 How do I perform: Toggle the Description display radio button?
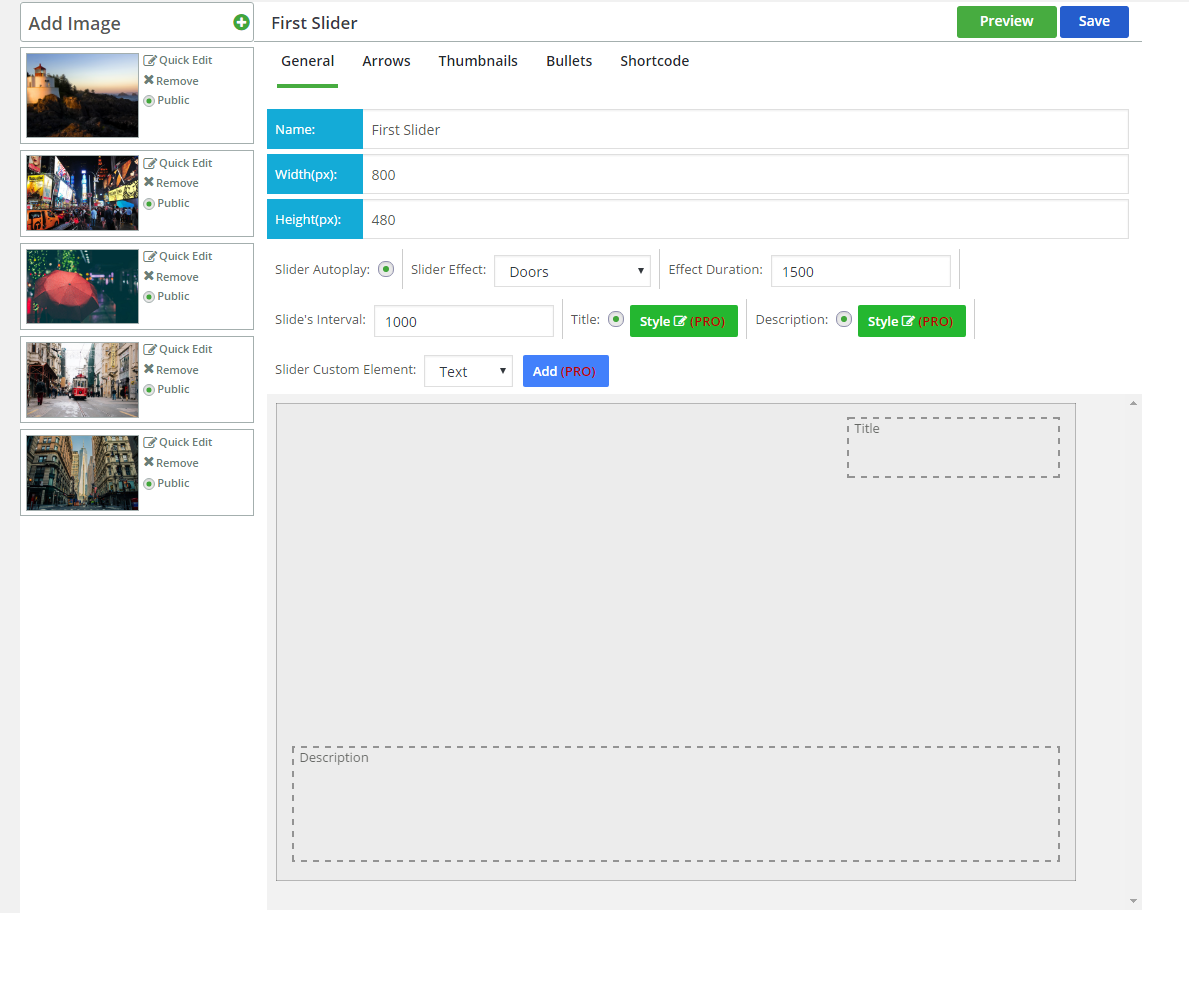844,319
